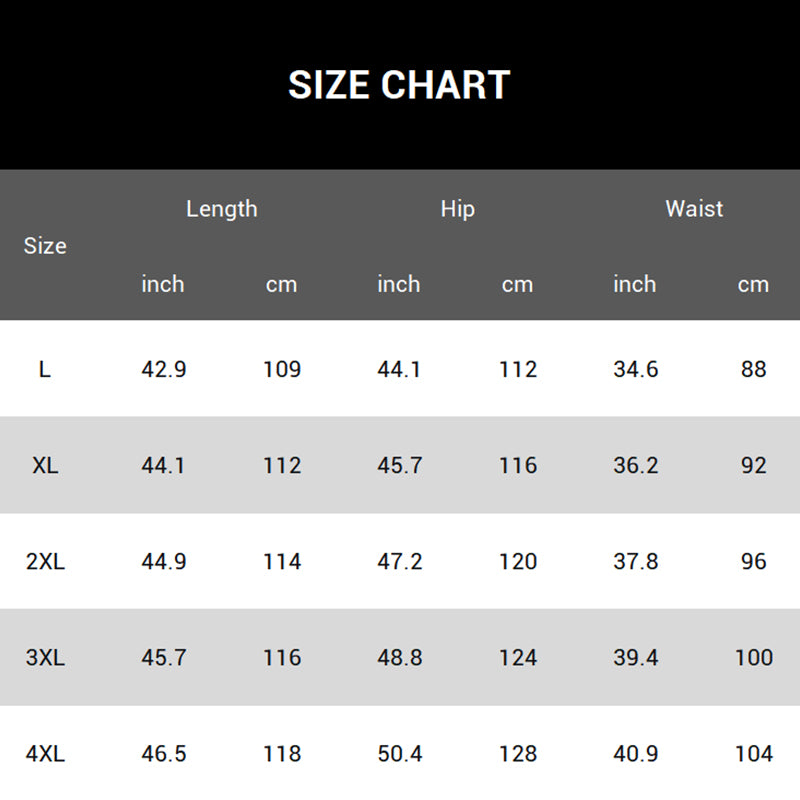800x800 pixels.
Task: Select the 3XL size row label
Action: pyautogui.click(x=45, y=657)
